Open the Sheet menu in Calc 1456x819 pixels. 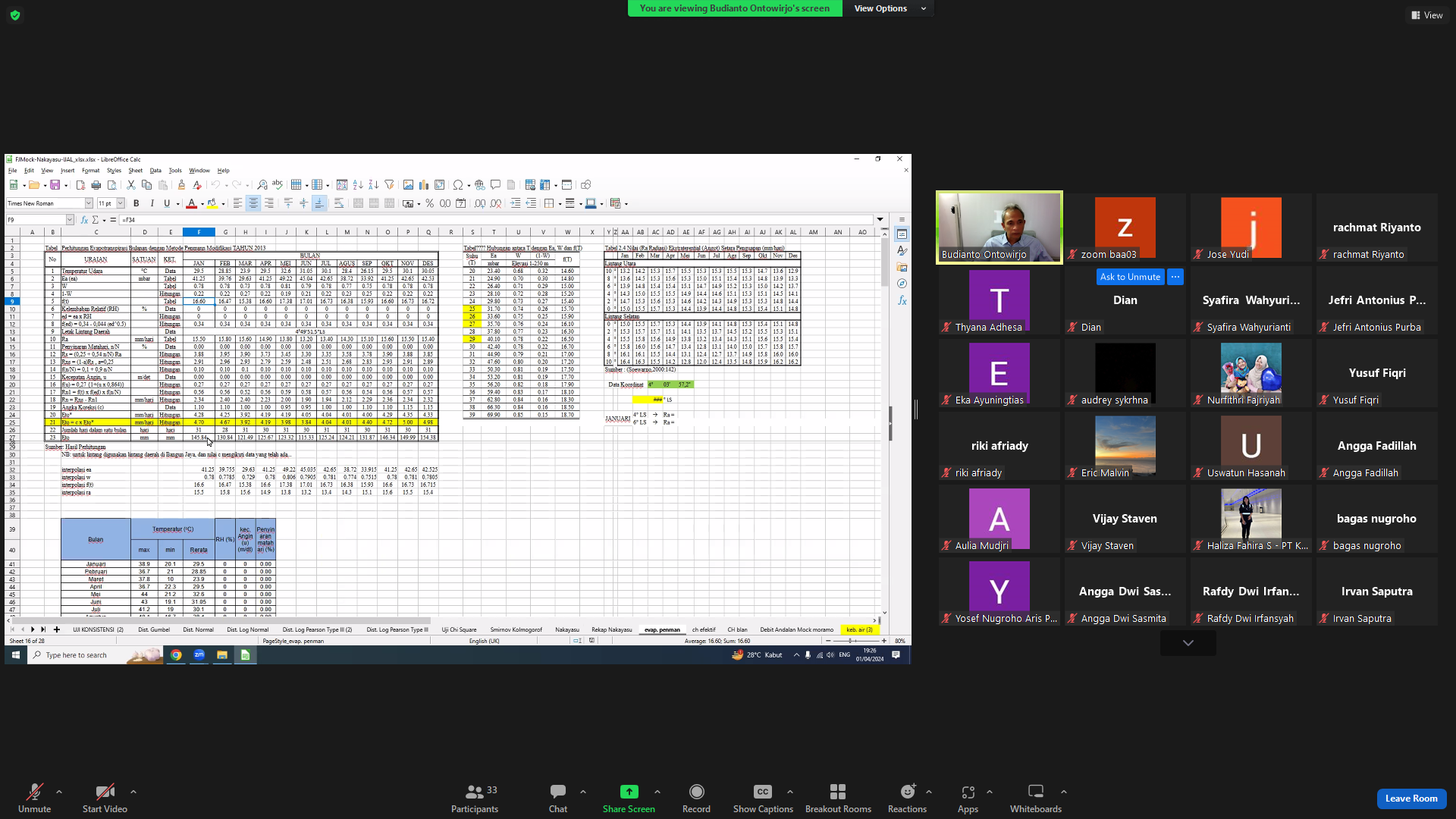[x=136, y=171]
